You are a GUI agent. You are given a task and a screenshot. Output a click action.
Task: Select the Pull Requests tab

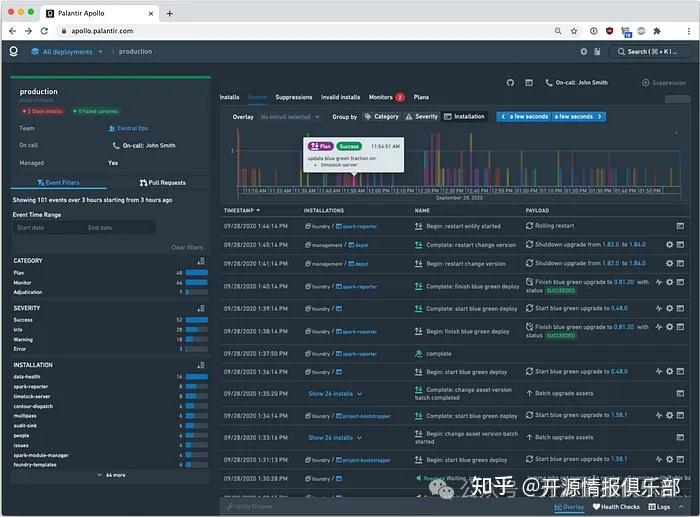click(162, 183)
